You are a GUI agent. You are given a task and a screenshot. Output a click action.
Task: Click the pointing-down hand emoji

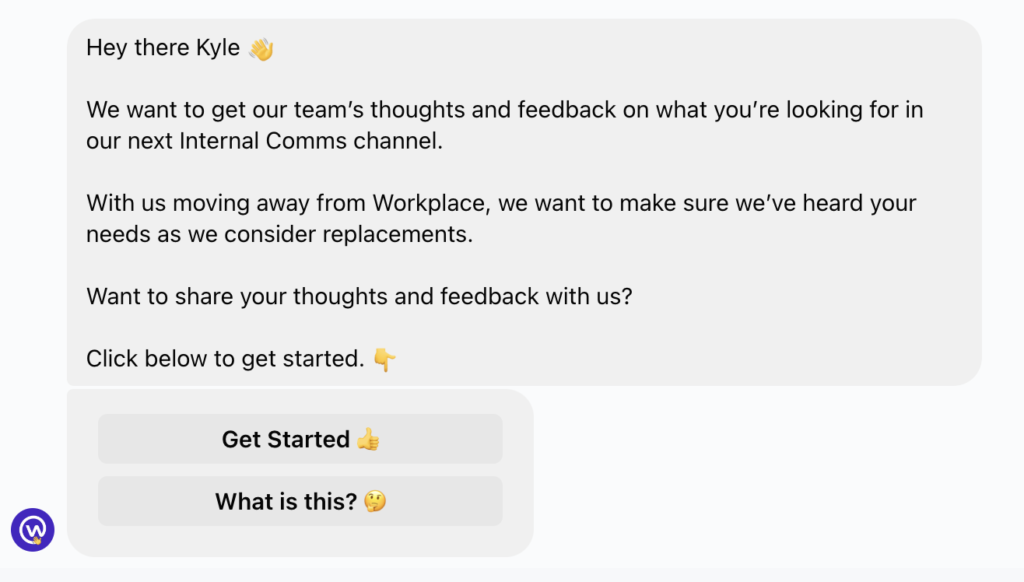[x=384, y=359]
